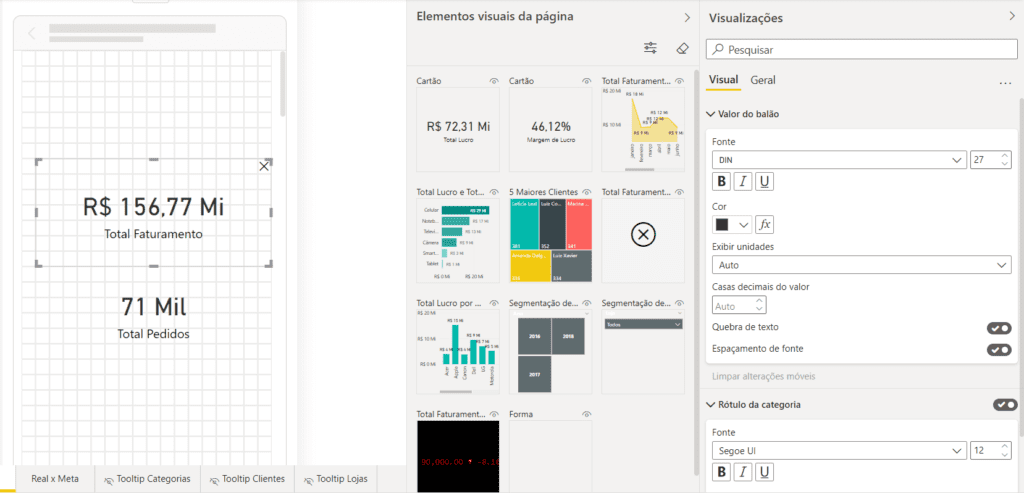Switch to the Geral tab
Viewport: 1024px width, 493px height.
763,80
